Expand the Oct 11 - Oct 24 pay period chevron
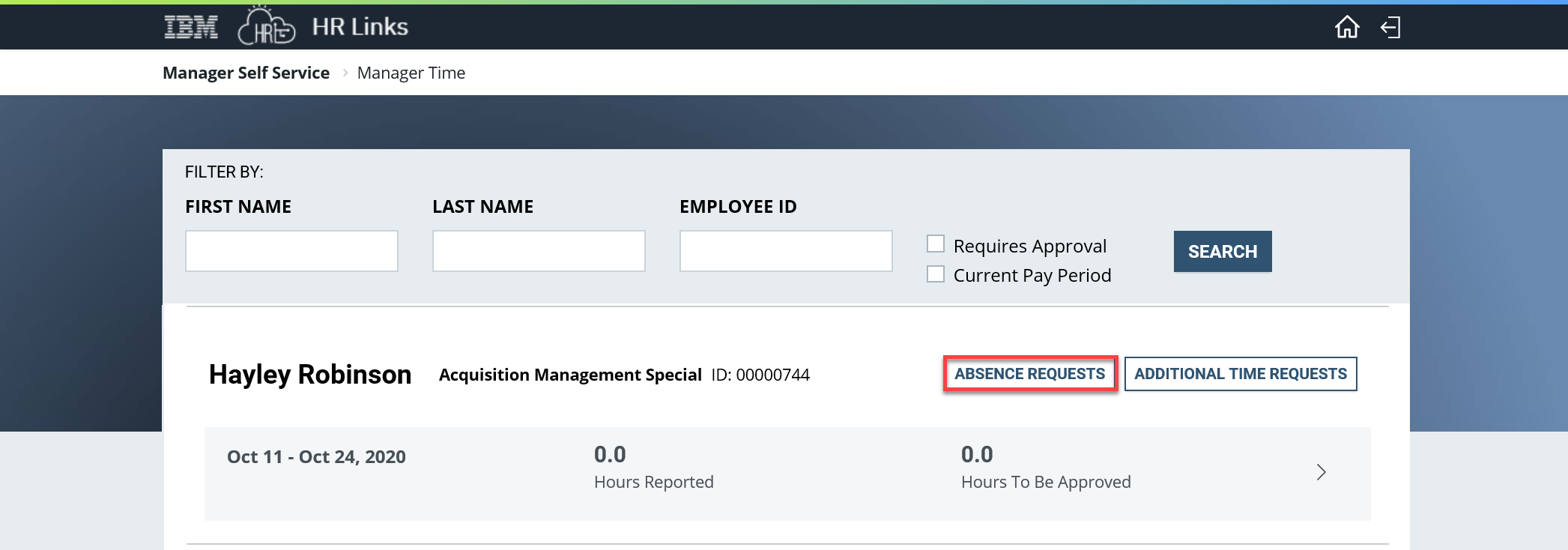 [x=1322, y=472]
